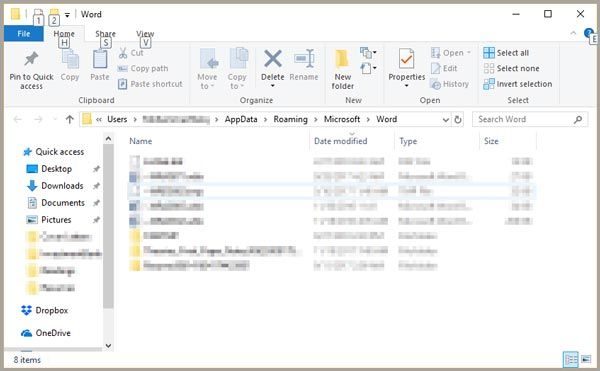The image size is (600, 371).
Task: Click Paste shortcut command
Action: (x=150, y=84)
